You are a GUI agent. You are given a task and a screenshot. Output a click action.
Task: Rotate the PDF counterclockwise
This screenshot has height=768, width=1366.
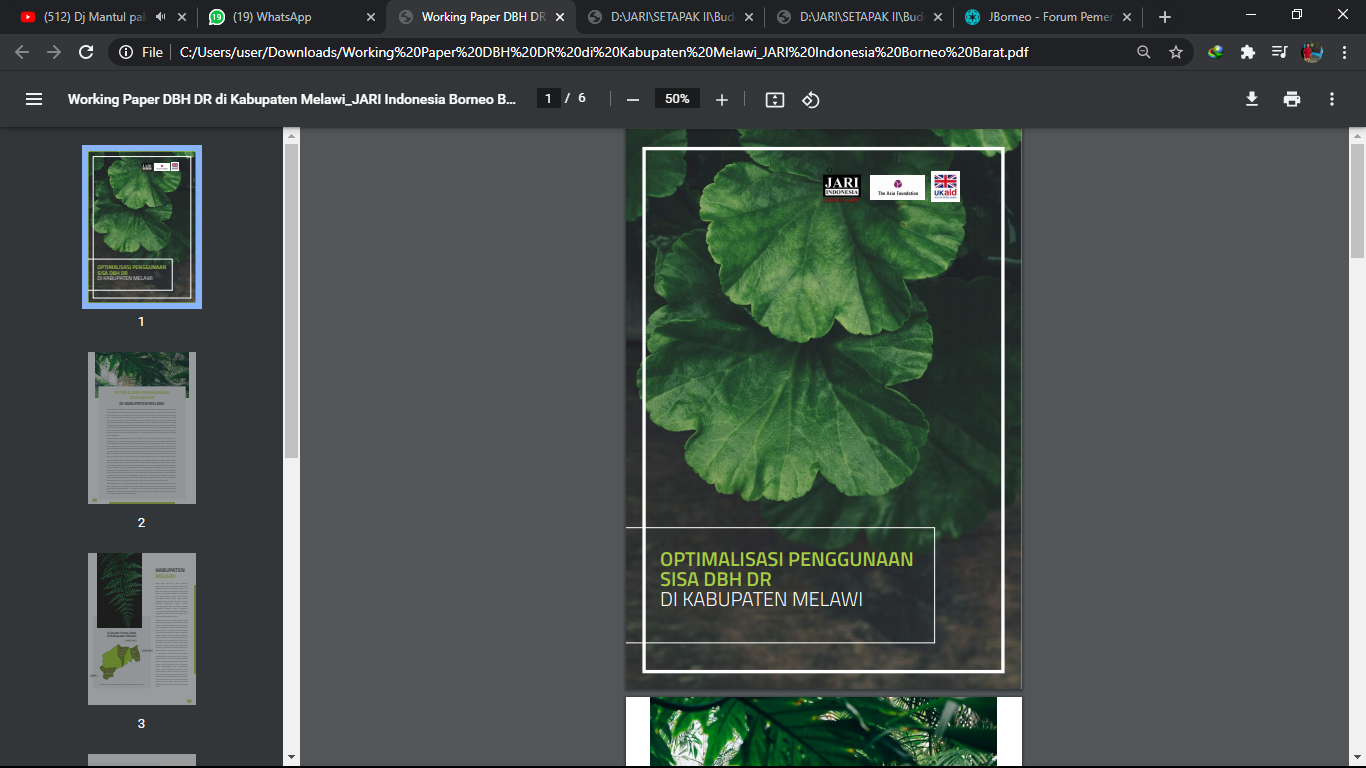click(x=811, y=99)
